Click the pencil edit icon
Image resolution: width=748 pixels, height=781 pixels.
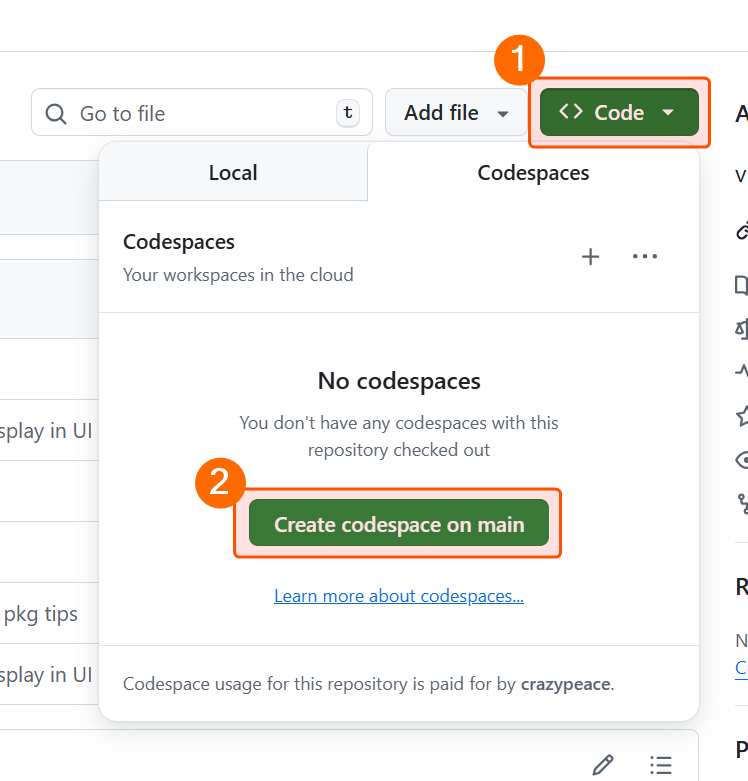point(602,765)
